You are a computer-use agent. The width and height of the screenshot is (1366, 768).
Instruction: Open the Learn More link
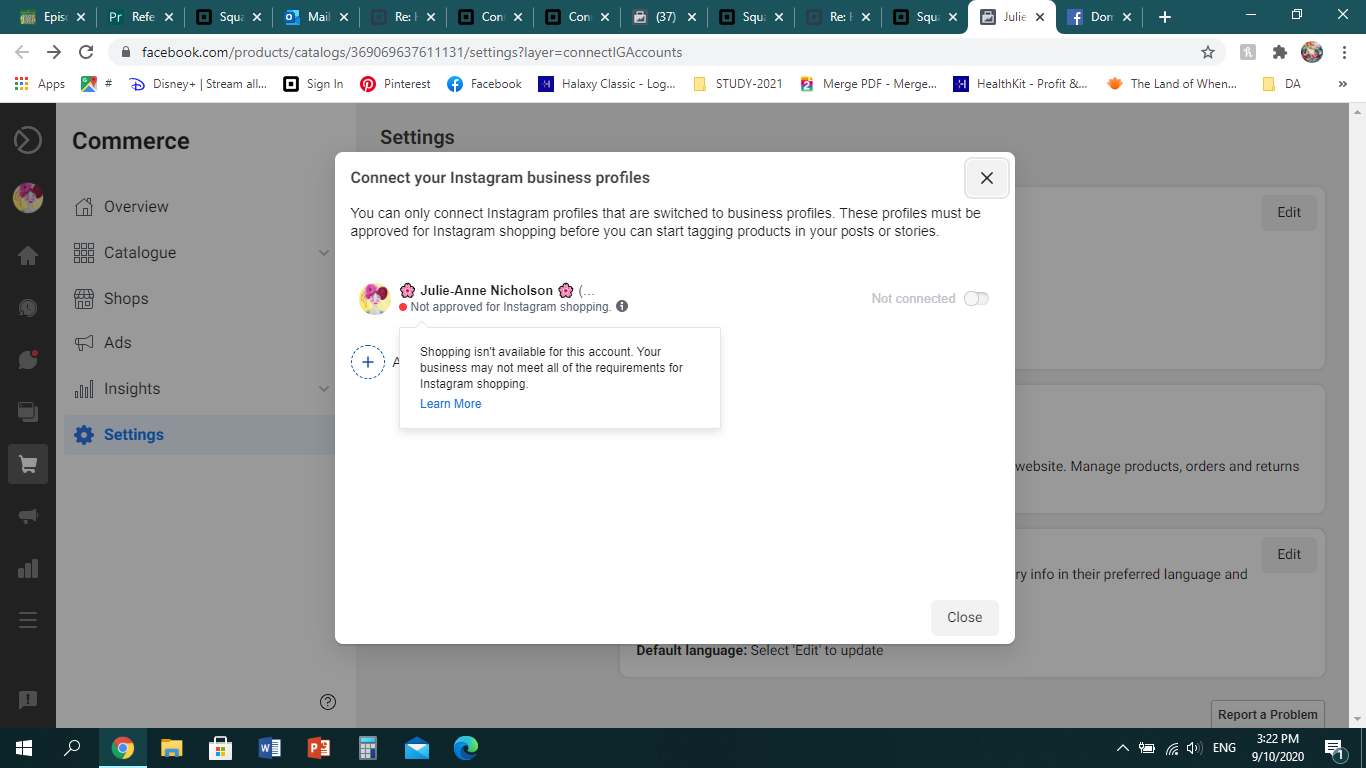(450, 404)
